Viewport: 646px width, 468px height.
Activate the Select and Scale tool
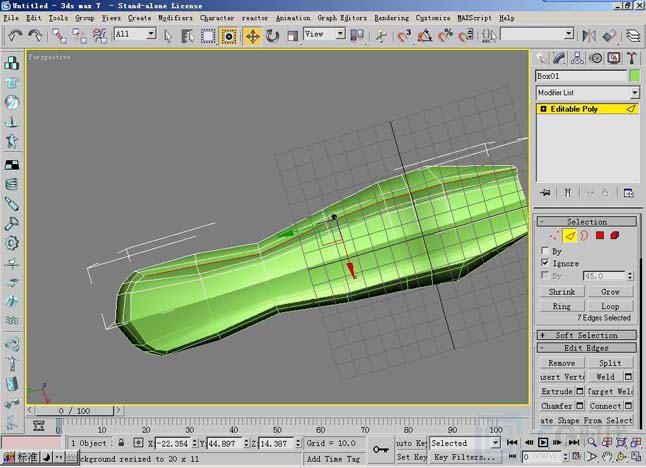pos(292,36)
